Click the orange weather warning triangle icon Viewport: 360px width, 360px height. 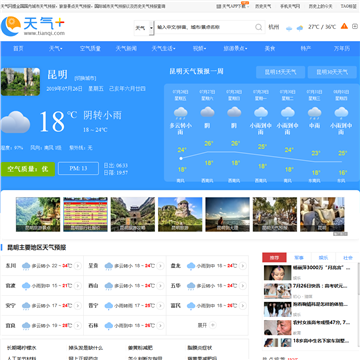tap(344, 26)
